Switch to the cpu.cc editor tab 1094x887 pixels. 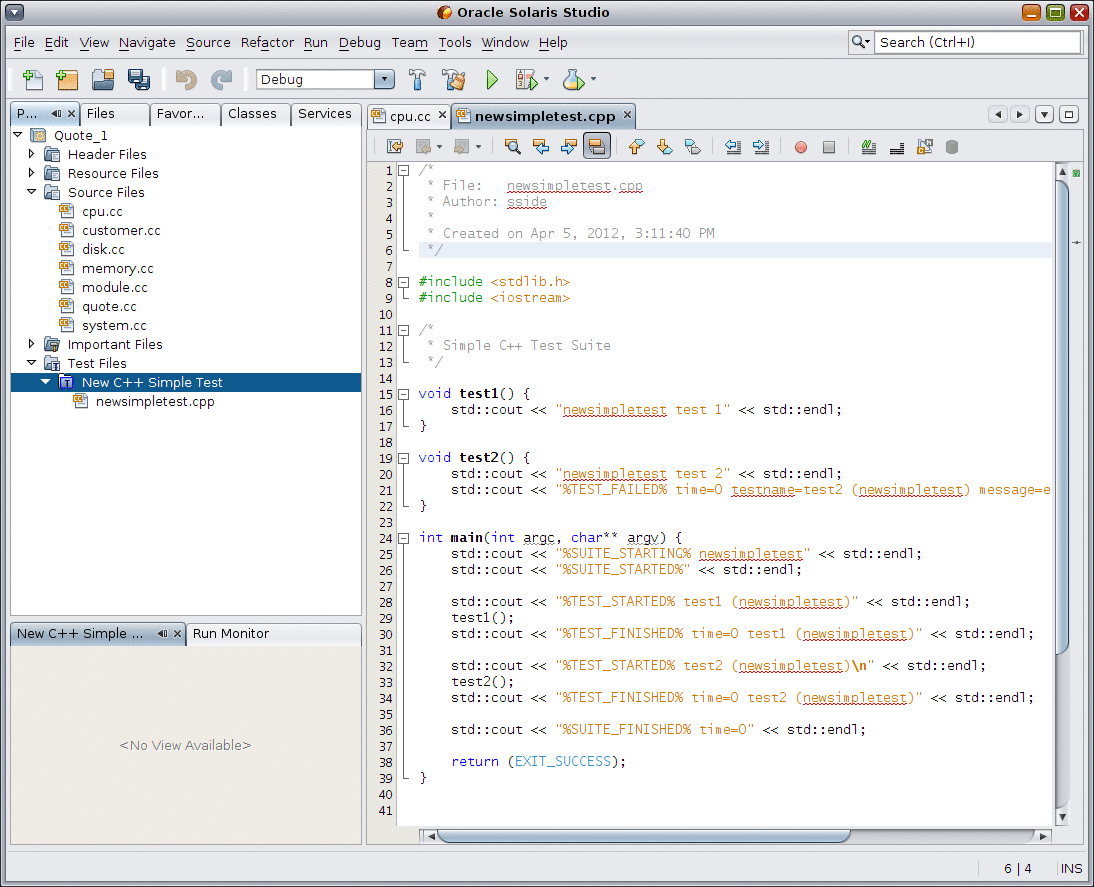click(x=407, y=115)
